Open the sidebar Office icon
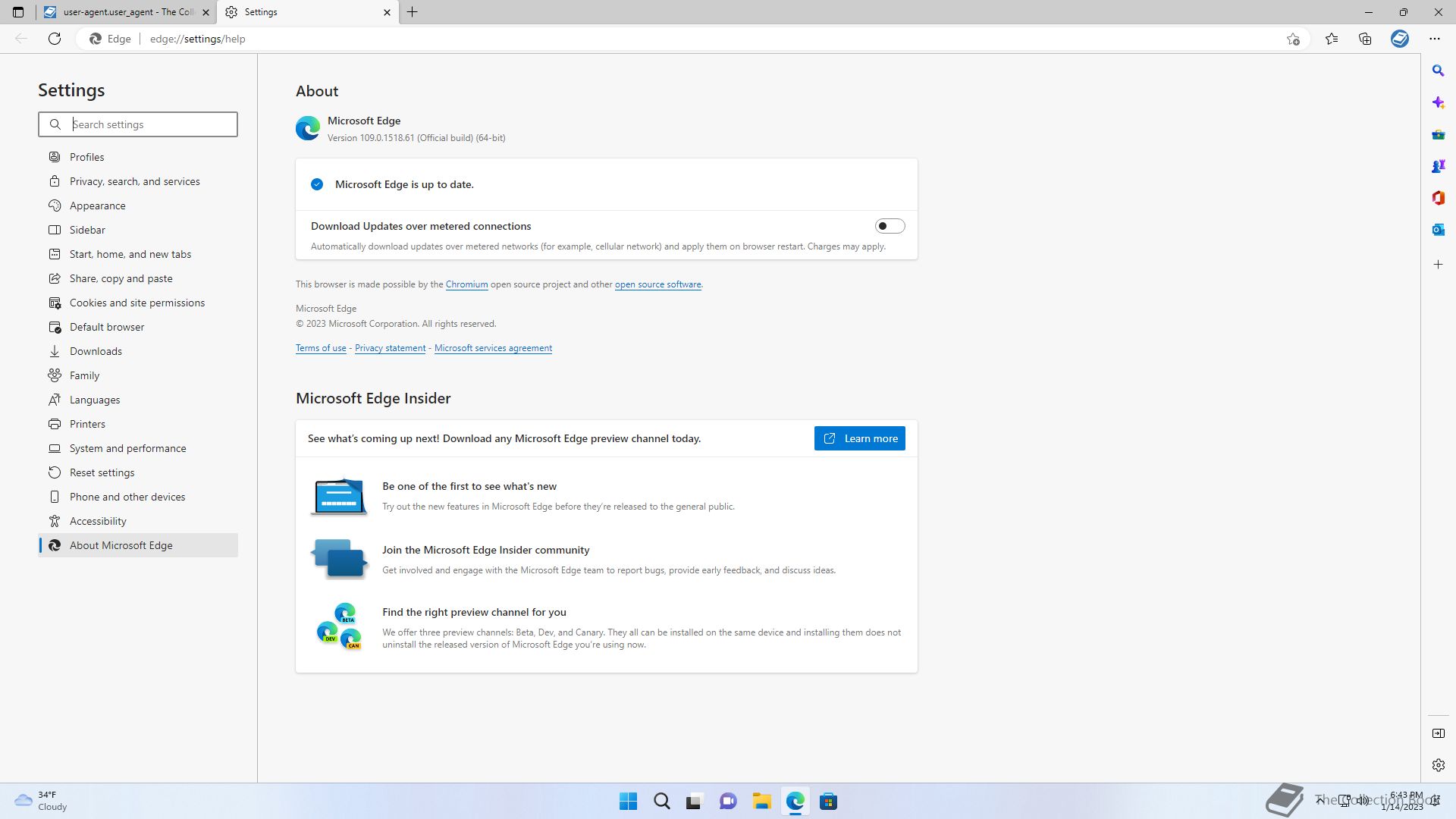Viewport: 1456px width, 819px height. pos(1438,198)
